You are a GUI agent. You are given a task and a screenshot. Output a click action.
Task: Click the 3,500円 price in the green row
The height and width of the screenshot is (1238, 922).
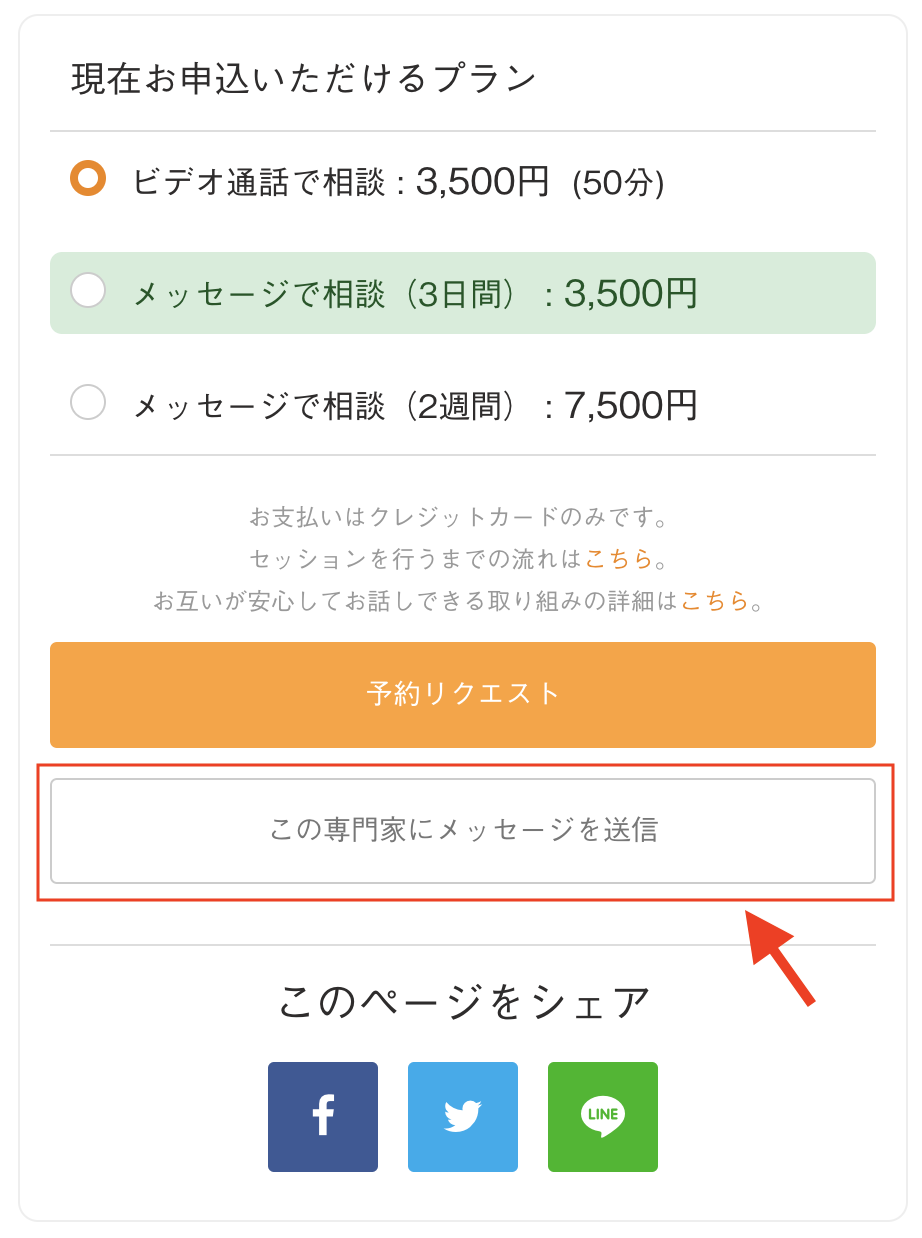pyautogui.click(x=630, y=293)
